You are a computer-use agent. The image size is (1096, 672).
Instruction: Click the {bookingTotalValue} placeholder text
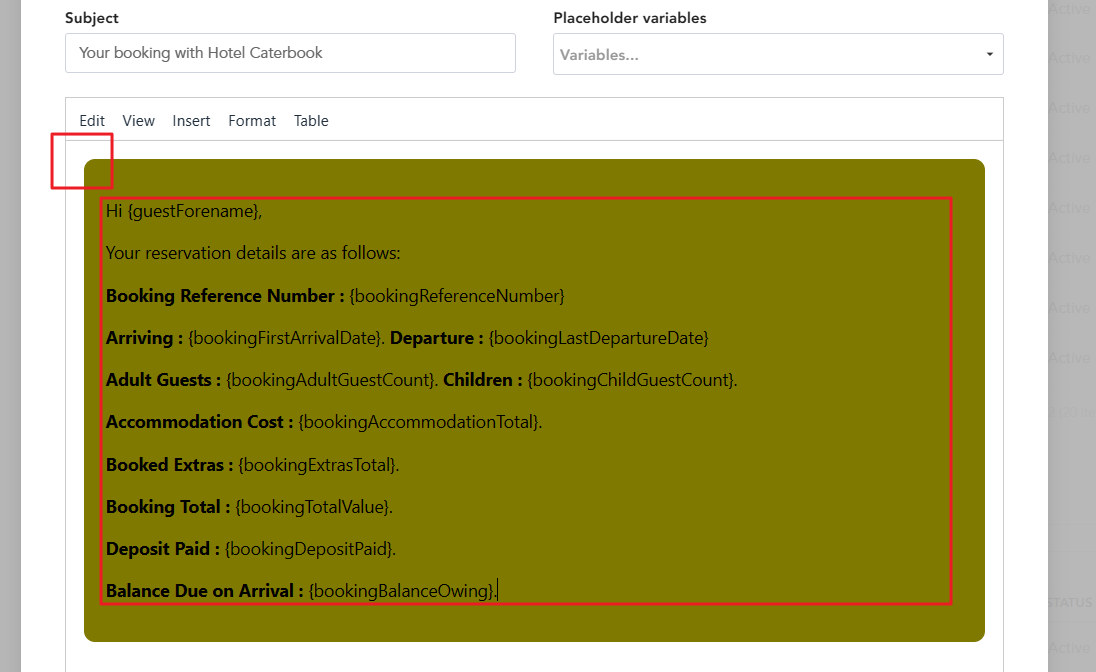[x=312, y=507]
